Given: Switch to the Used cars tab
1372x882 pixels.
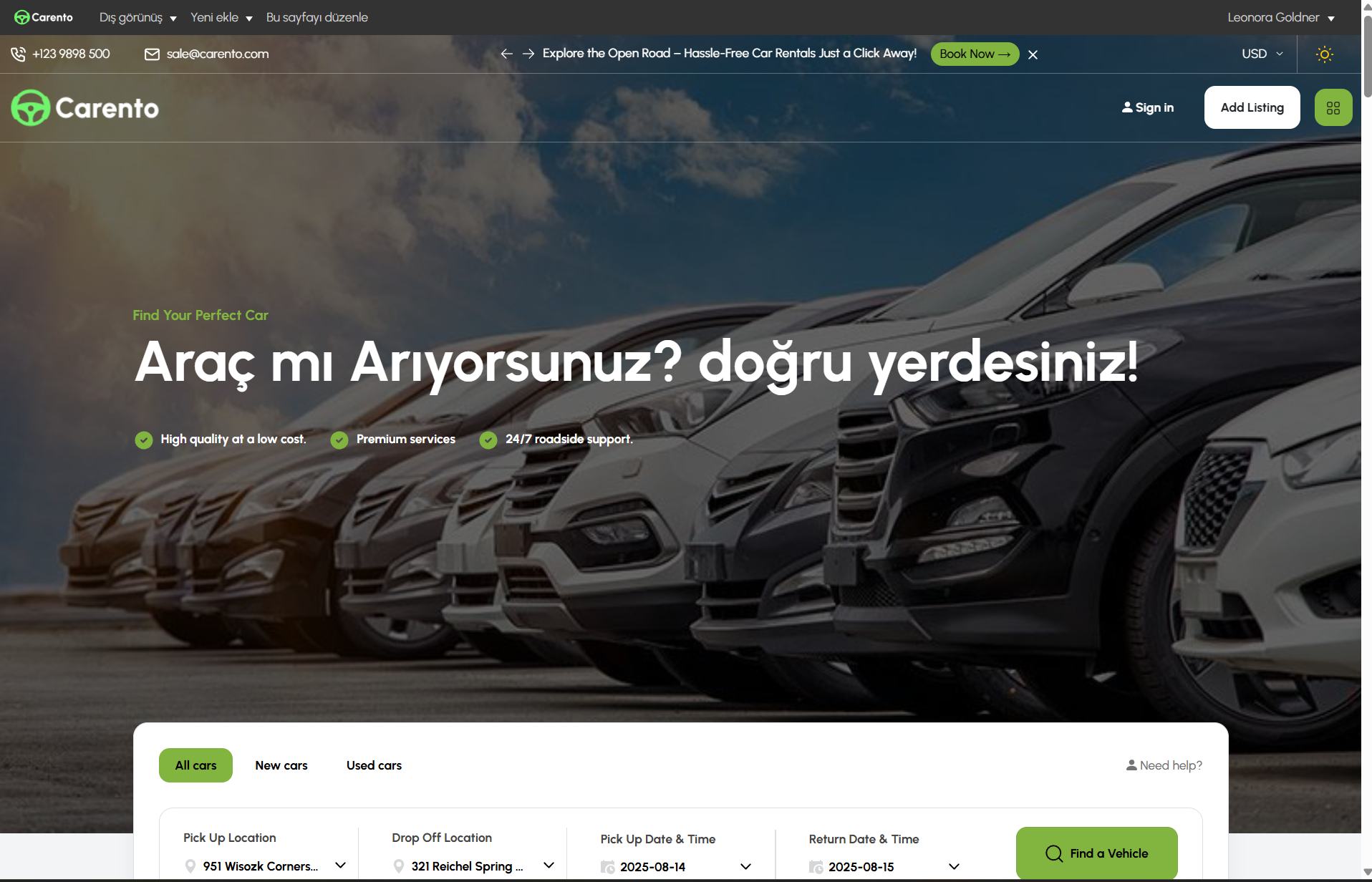Looking at the screenshot, I should [x=374, y=765].
